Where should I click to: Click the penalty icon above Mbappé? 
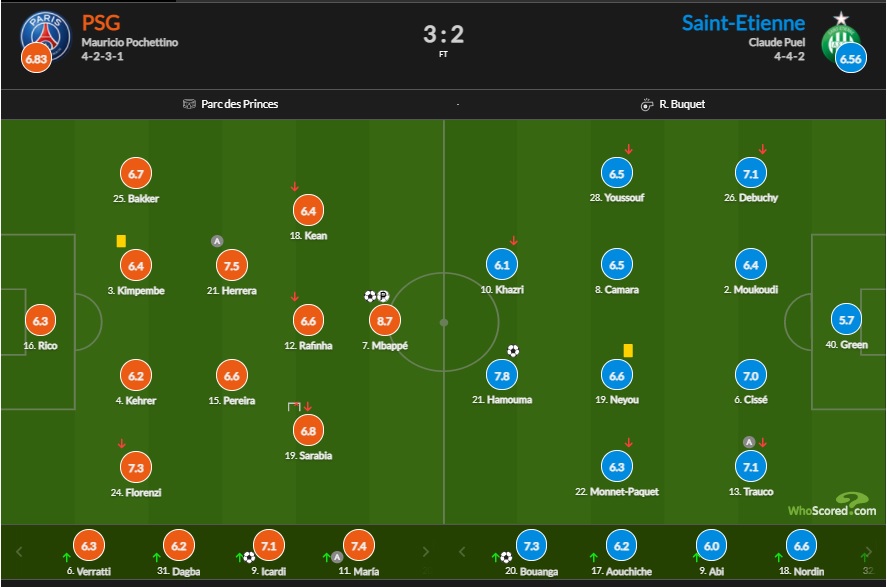(x=383, y=296)
